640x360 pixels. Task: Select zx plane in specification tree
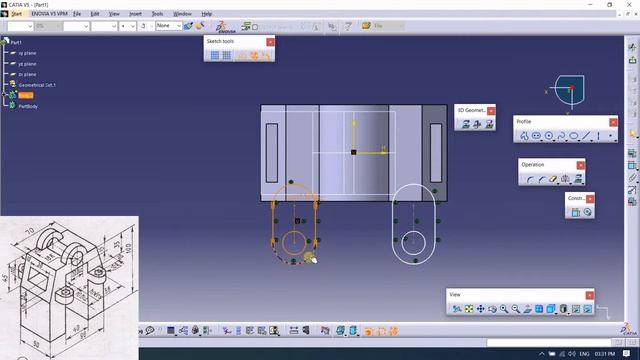(x=27, y=75)
